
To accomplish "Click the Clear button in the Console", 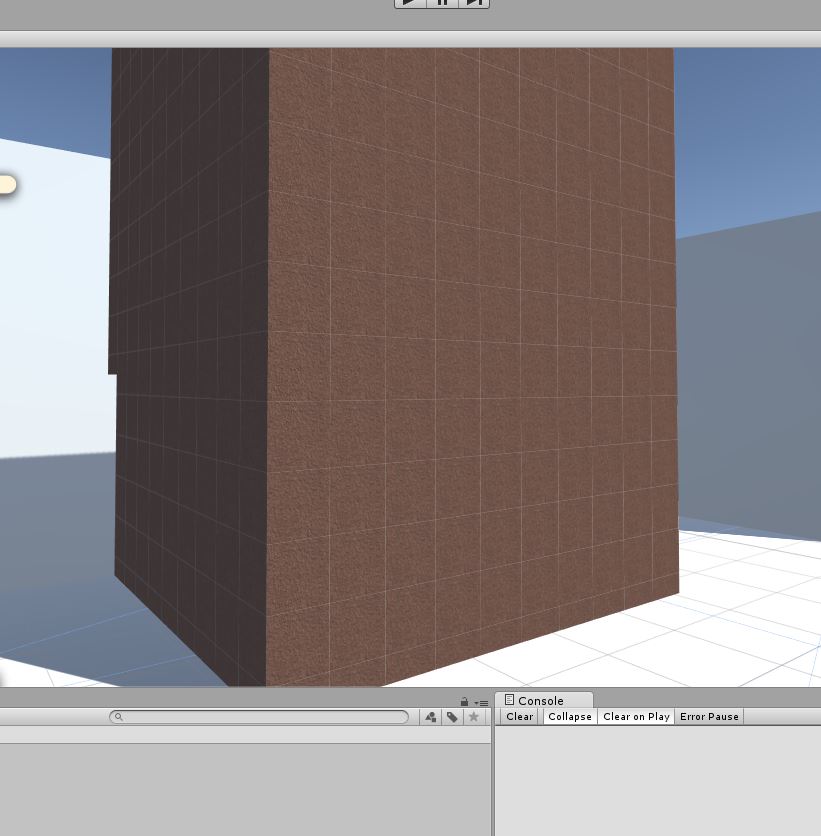I will (519, 717).
